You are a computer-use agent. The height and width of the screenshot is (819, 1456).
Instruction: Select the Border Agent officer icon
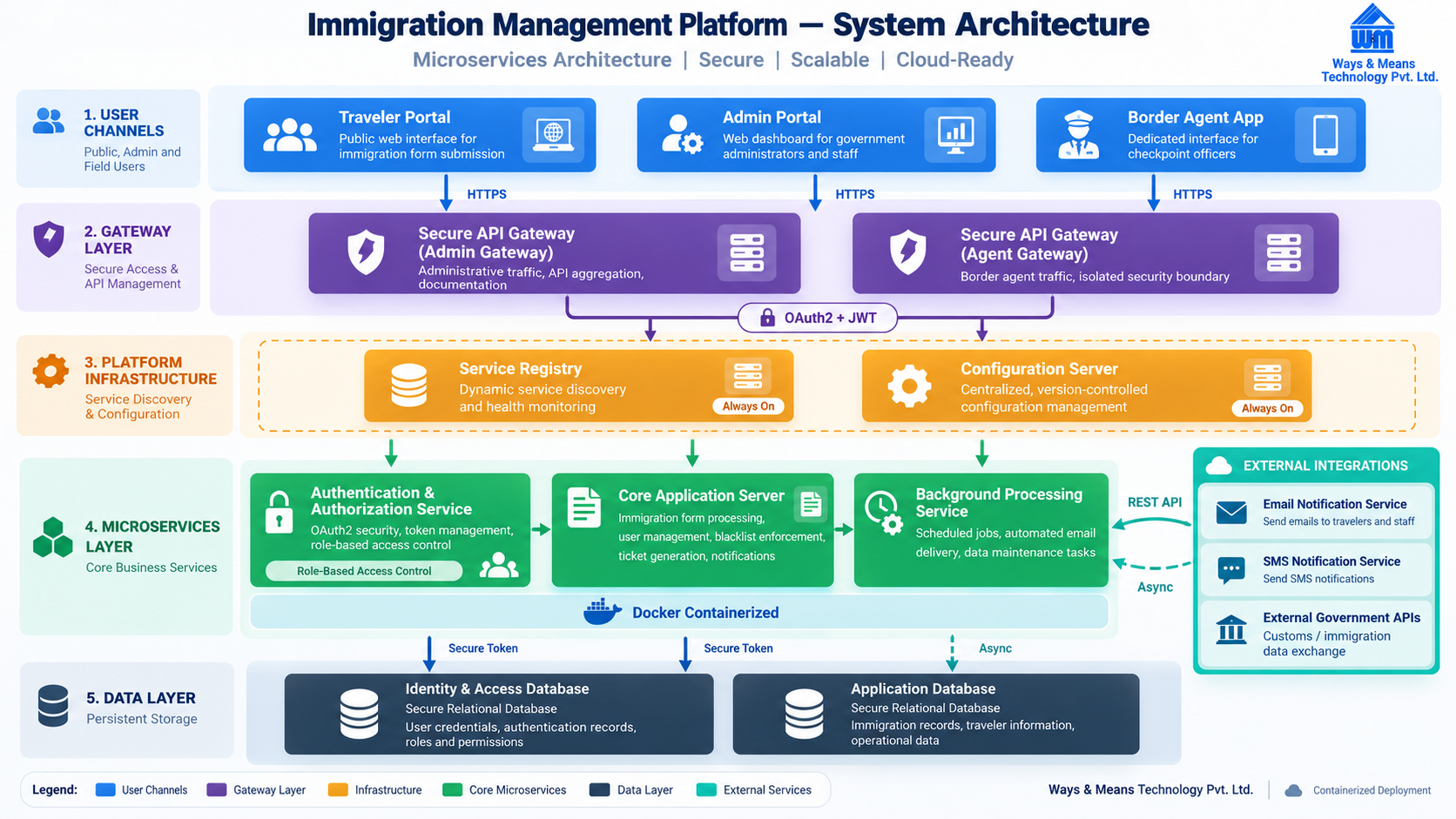(1078, 135)
